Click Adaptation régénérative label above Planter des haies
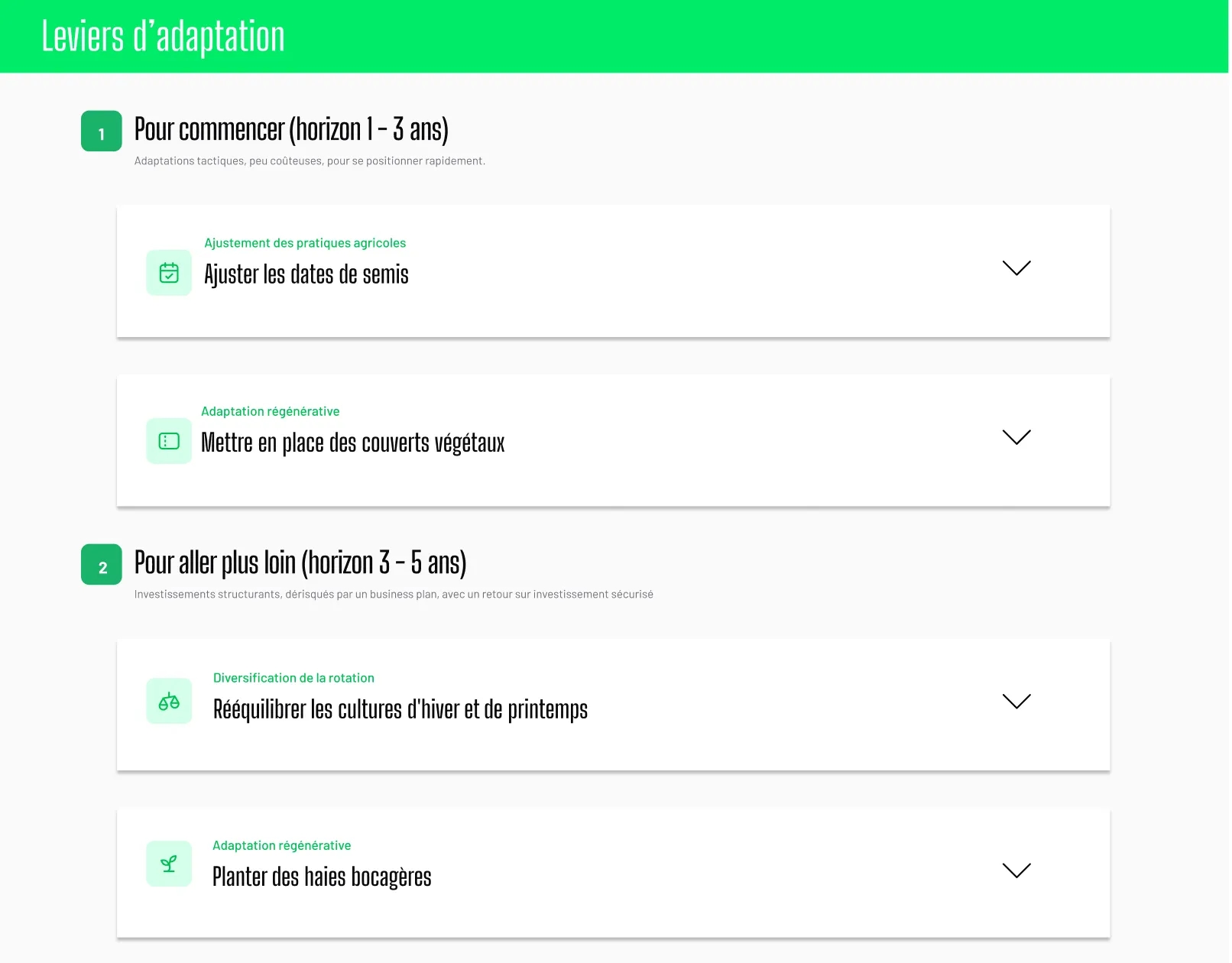 click(x=281, y=845)
